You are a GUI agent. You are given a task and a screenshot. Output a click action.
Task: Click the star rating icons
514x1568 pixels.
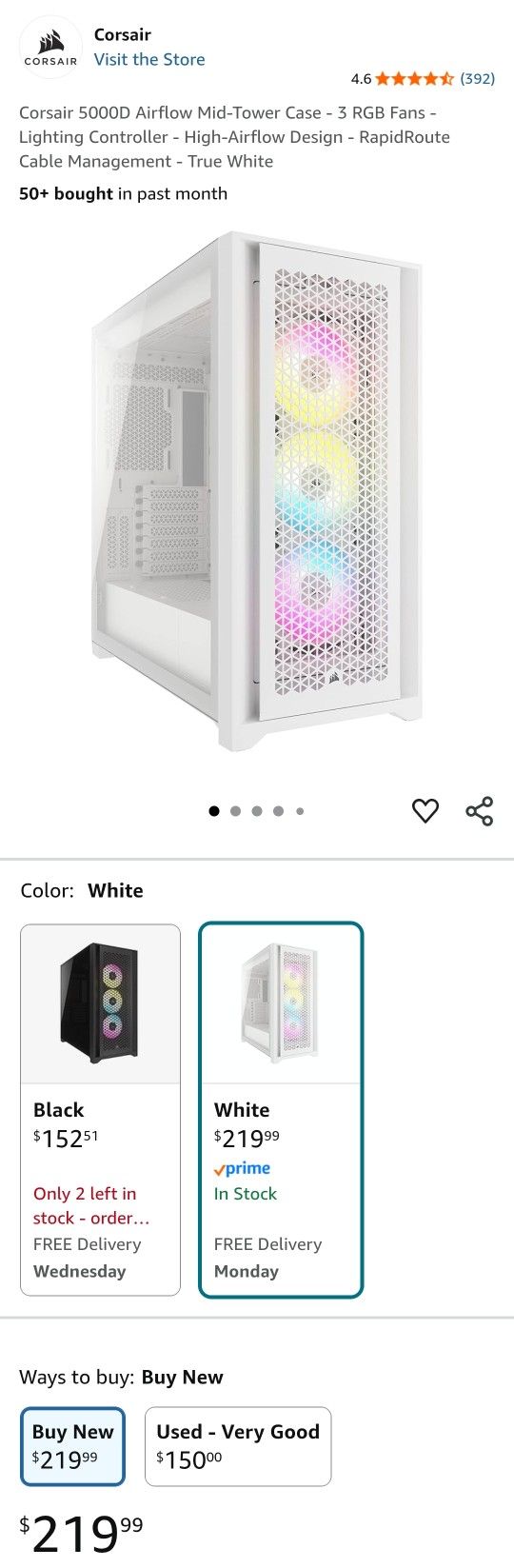click(x=415, y=79)
